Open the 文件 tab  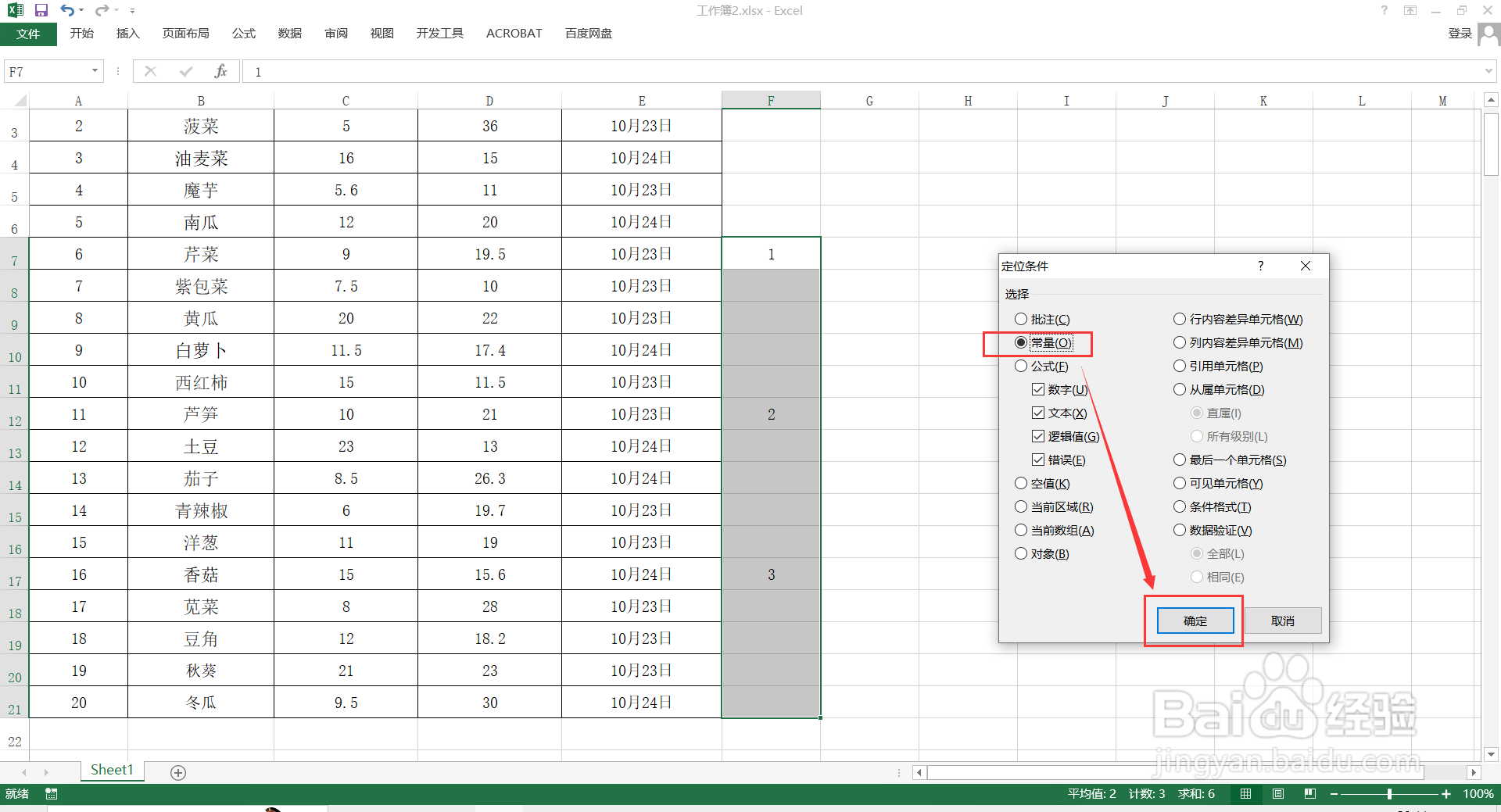point(28,34)
